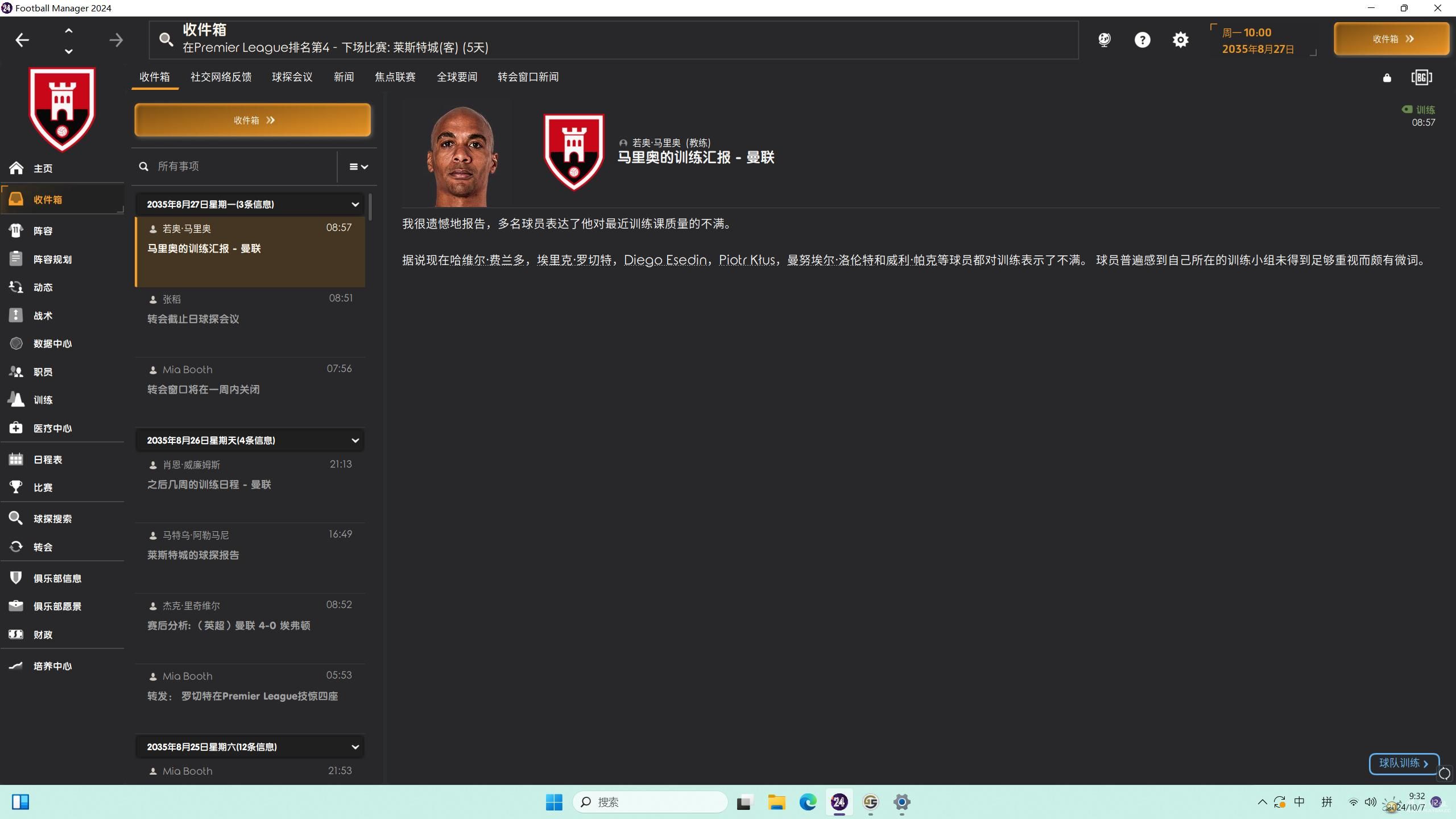
Task: Open 俱乐部愿景 club vision
Action: [x=63, y=606]
